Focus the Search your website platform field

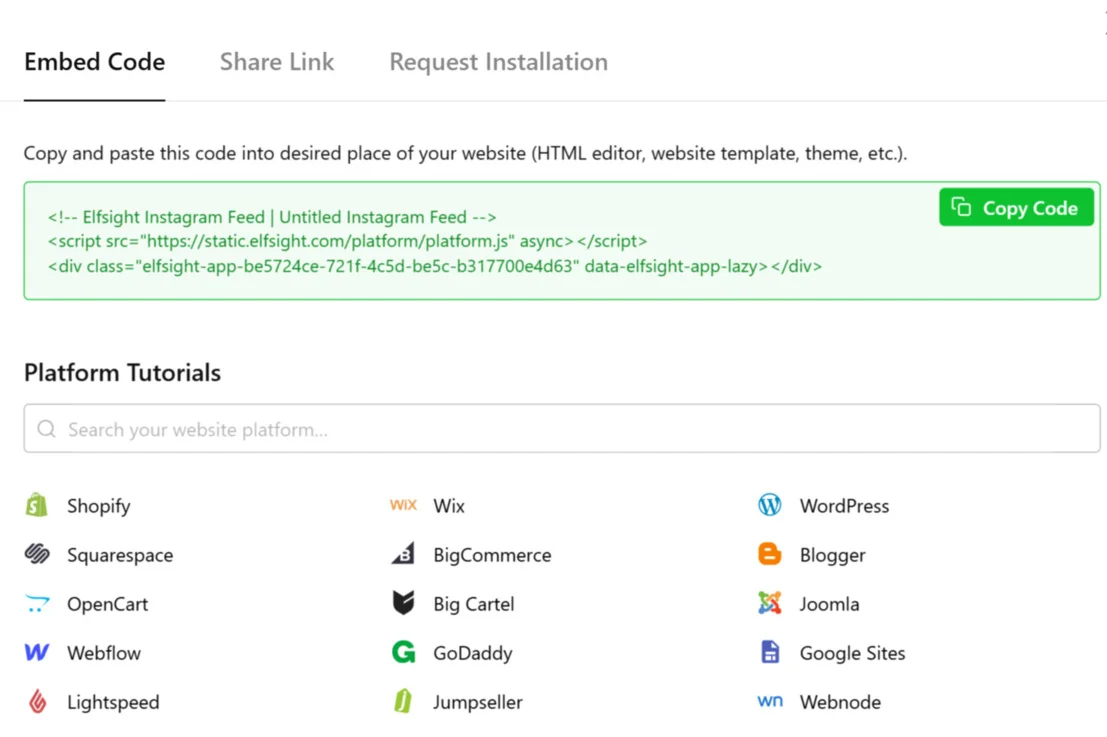coord(562,429)
